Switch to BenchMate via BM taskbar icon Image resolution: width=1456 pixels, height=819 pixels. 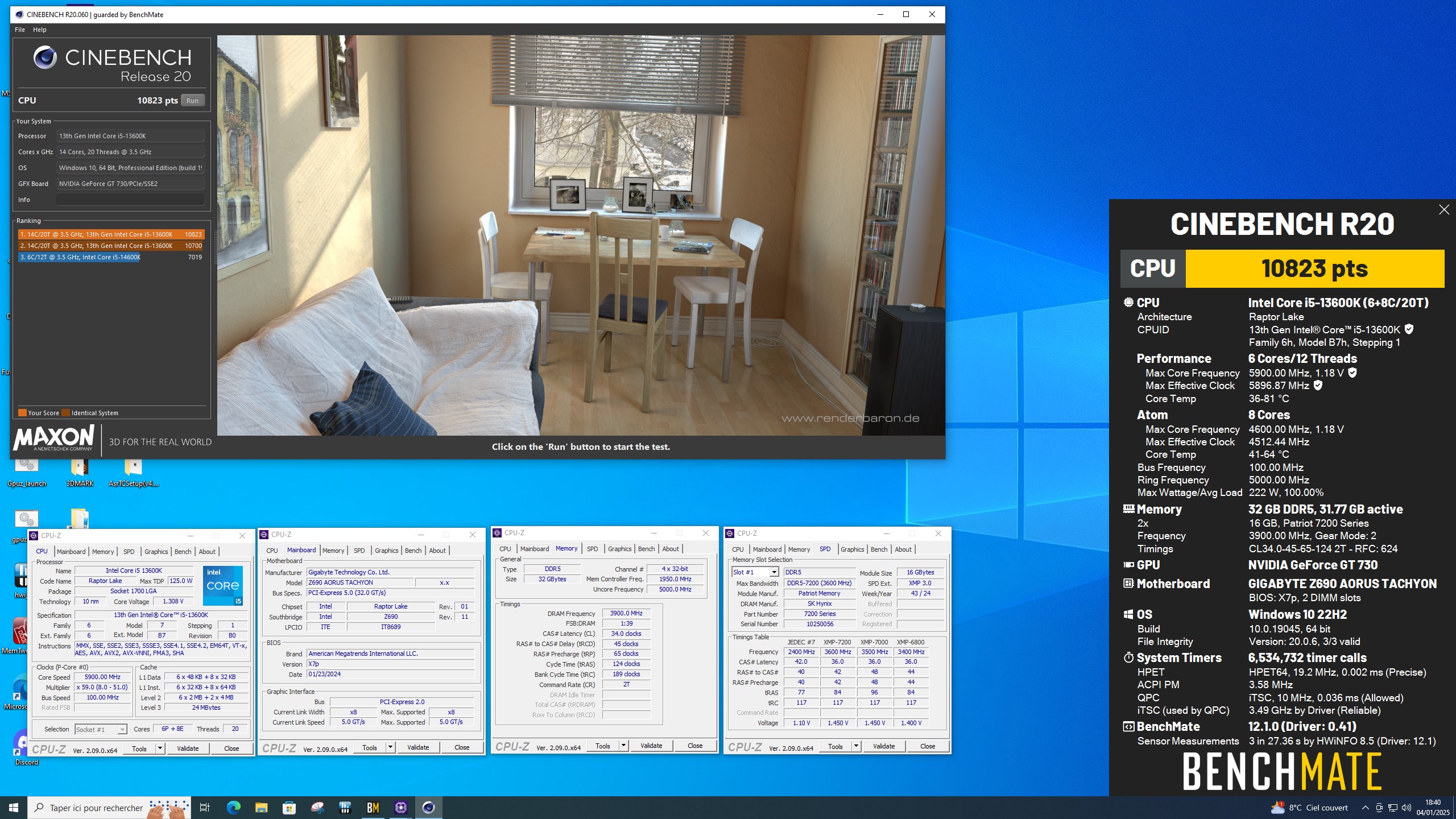(x=373, y=808)
